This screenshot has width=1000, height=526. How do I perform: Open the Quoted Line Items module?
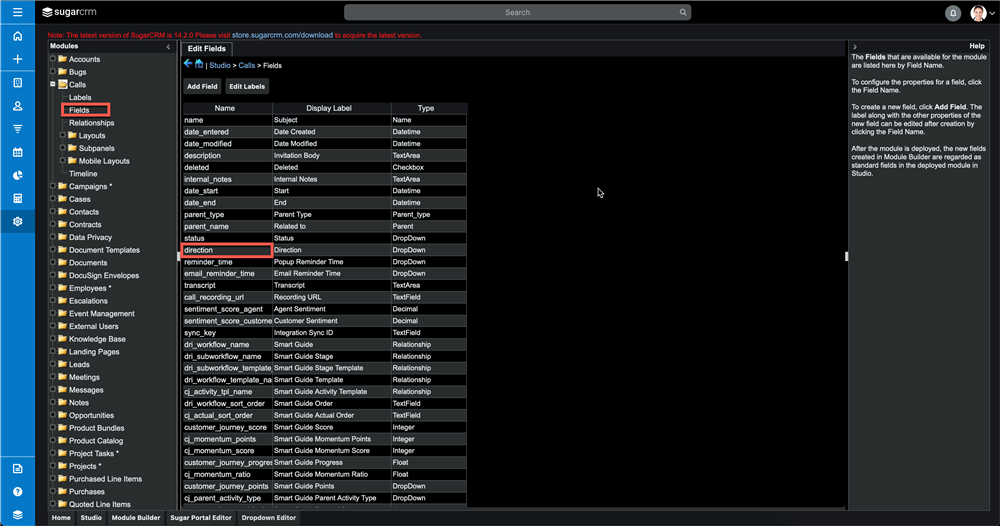click(x=99, y=504)
